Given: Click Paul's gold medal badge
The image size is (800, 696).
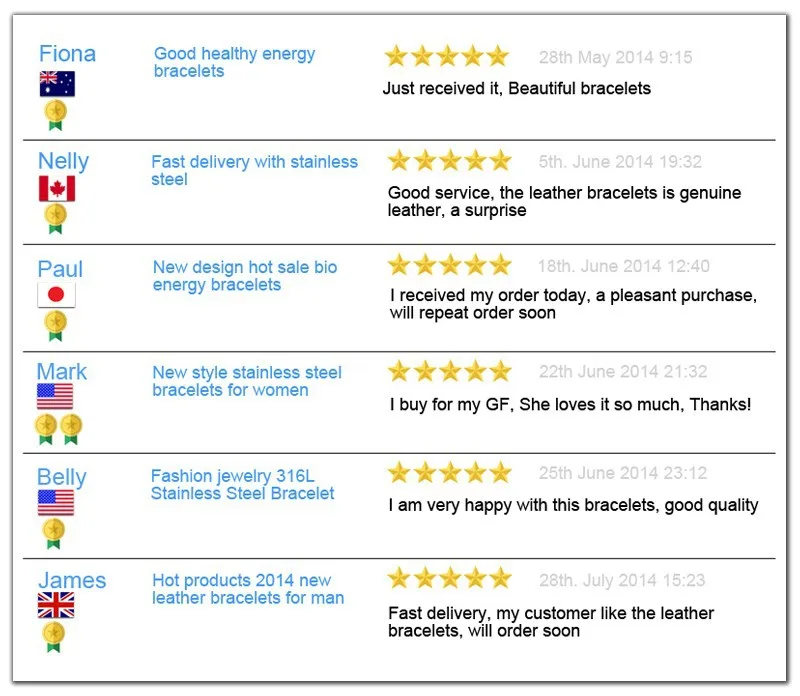Looking at the screenshot, I should click(x=56, y=324).
